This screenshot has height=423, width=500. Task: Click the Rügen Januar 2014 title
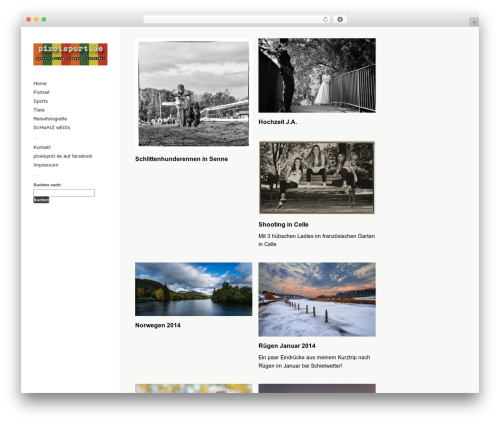point(287,346)
